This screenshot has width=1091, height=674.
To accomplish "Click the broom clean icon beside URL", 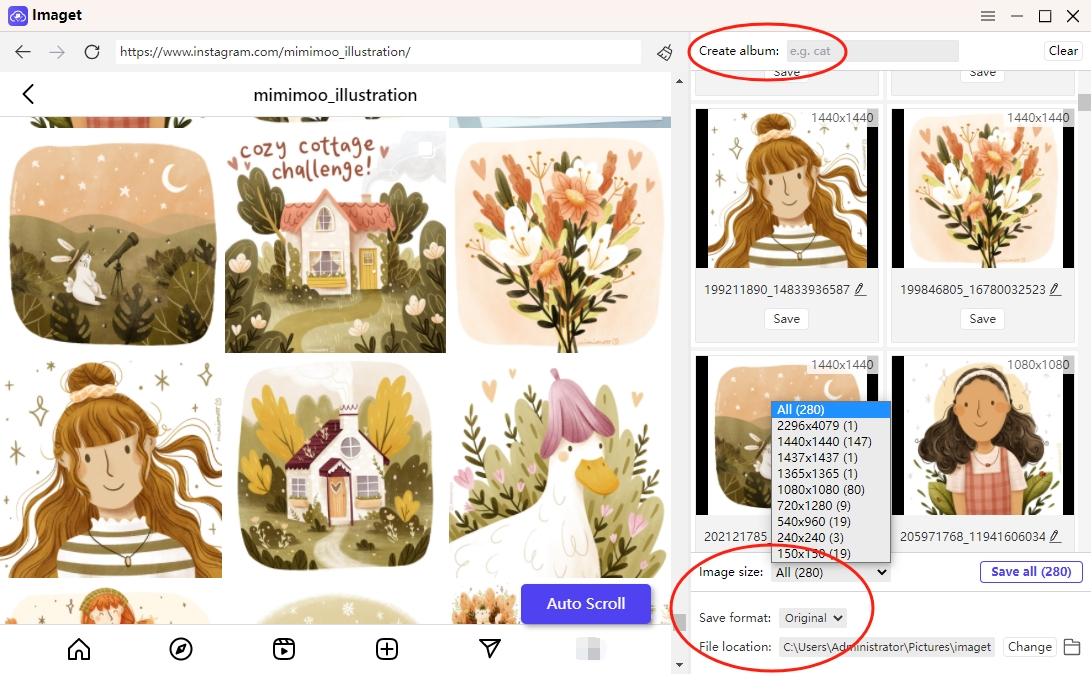I will coord(664,52).
